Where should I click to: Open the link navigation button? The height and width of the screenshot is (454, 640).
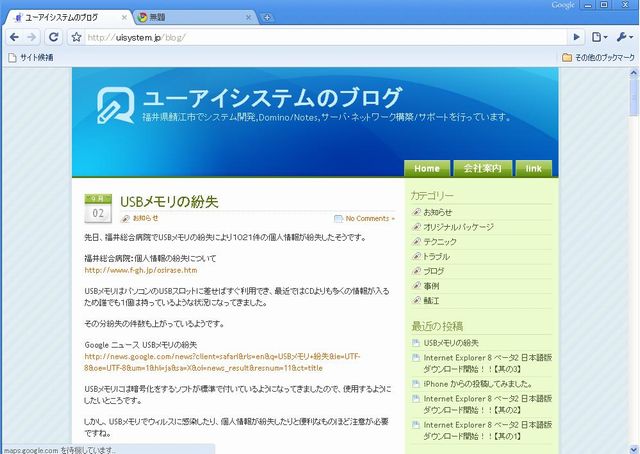pos(533,168)
